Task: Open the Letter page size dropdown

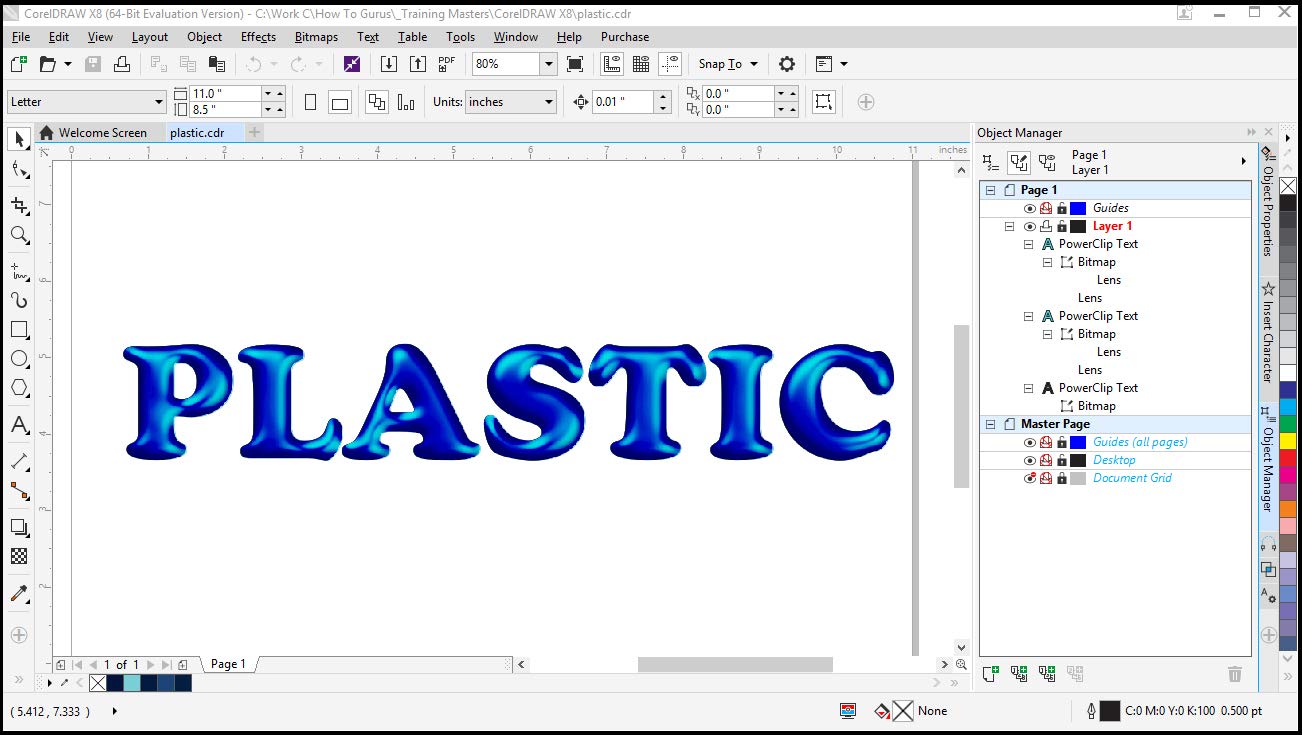Action: 158,102
